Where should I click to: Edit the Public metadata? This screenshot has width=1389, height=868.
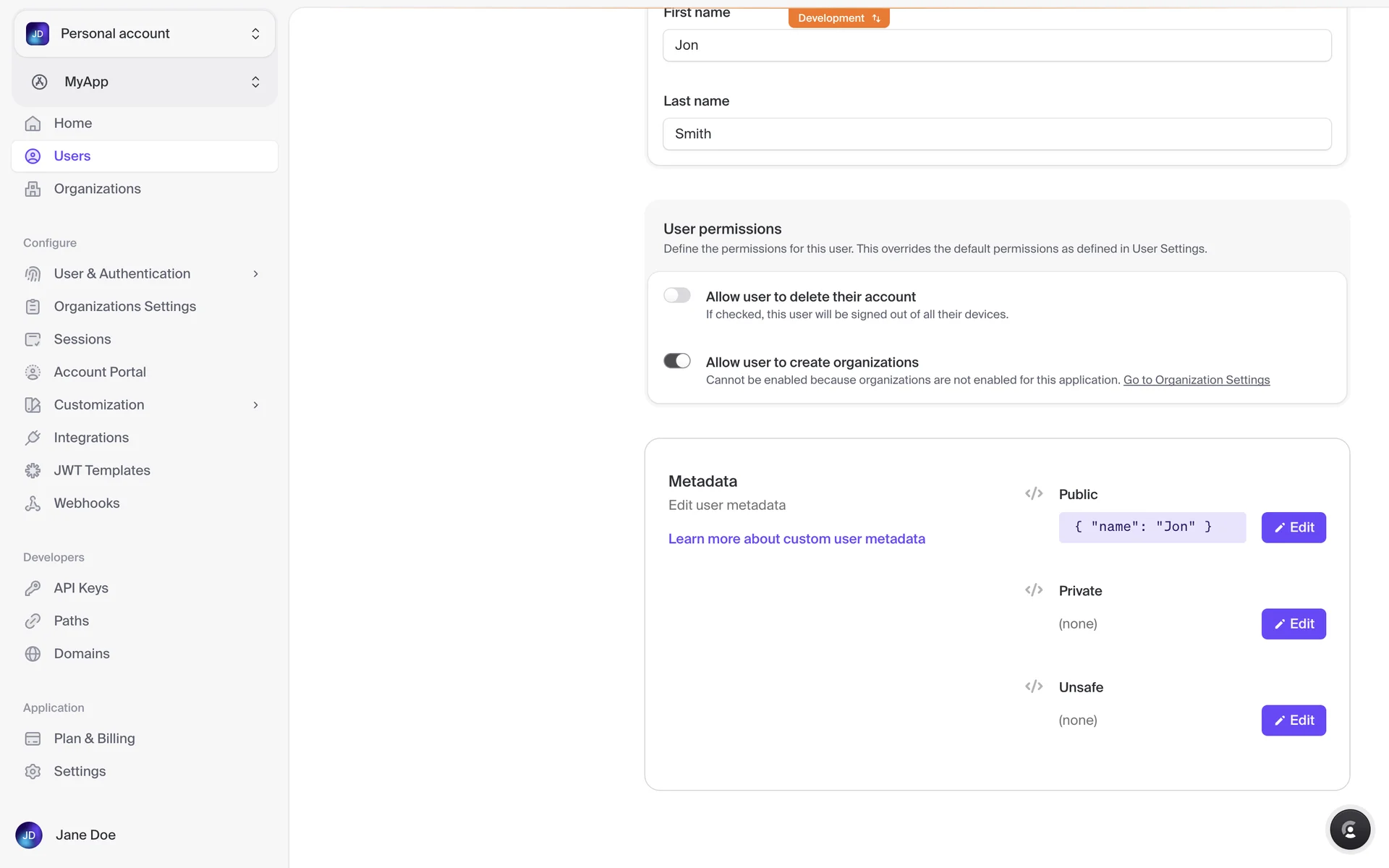1293,527
